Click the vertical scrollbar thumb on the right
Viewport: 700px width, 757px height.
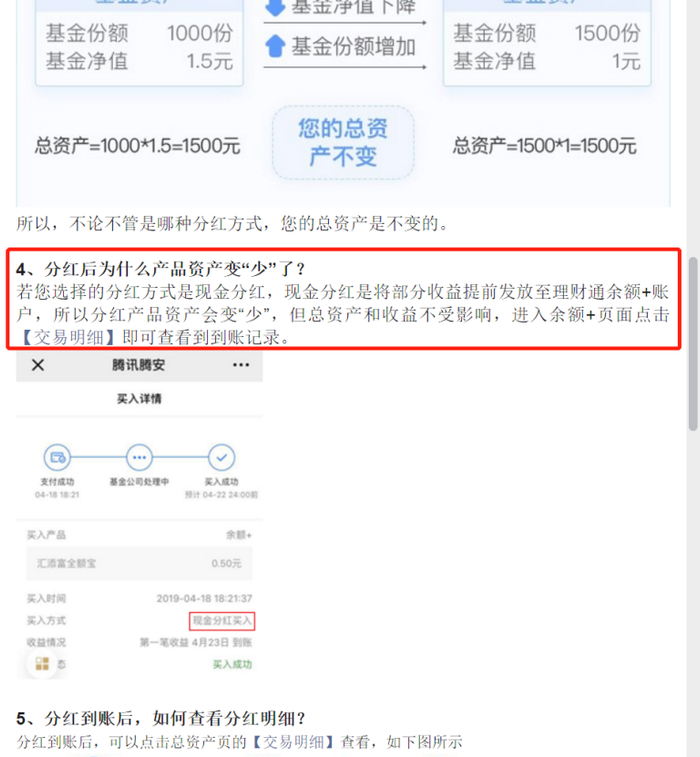click(693, 344)
